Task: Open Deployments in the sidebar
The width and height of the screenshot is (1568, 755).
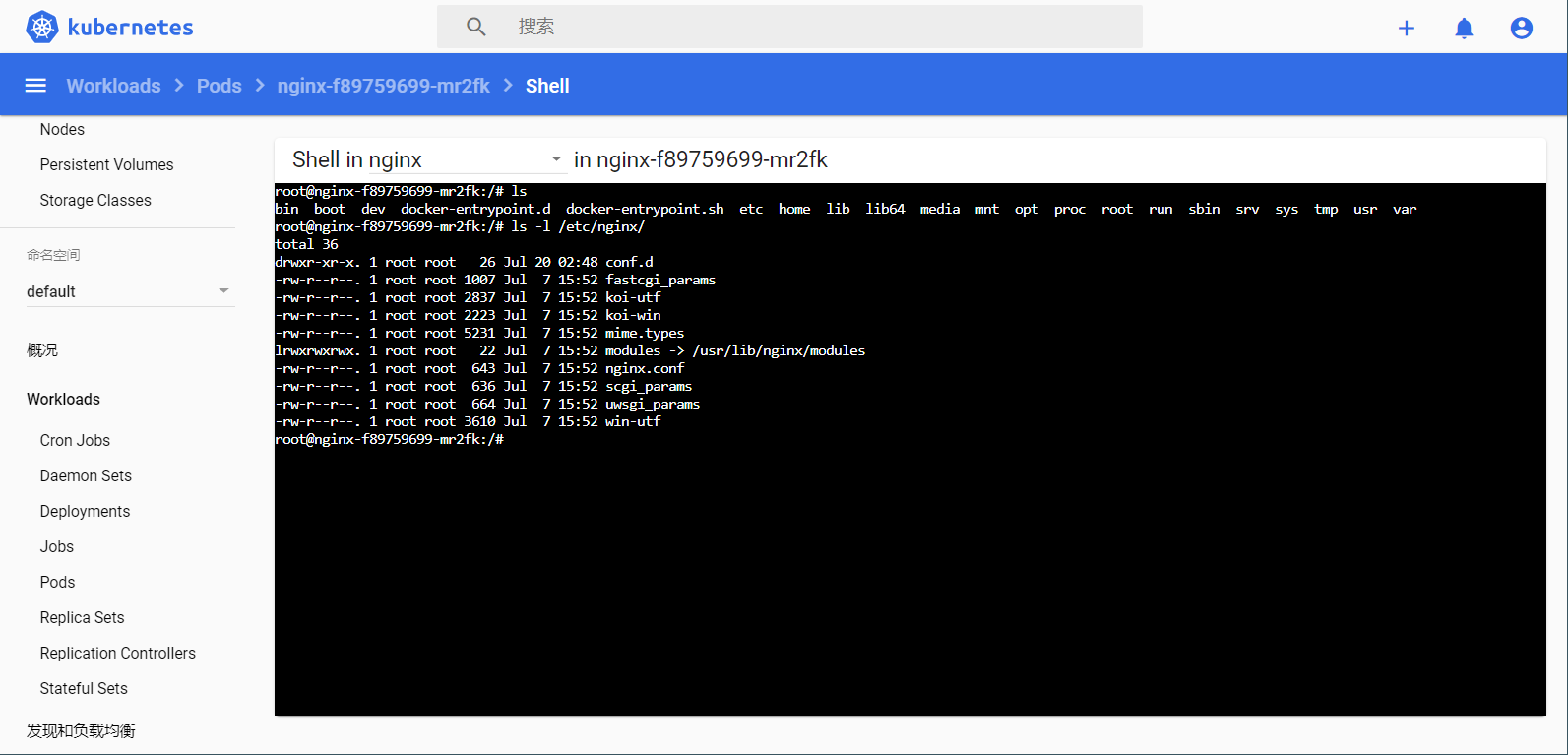Action: pos(85,511)
